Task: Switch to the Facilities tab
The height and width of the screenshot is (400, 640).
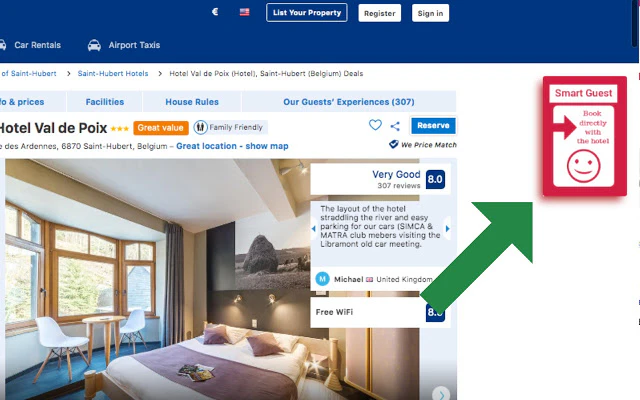Action: (104, 102)
